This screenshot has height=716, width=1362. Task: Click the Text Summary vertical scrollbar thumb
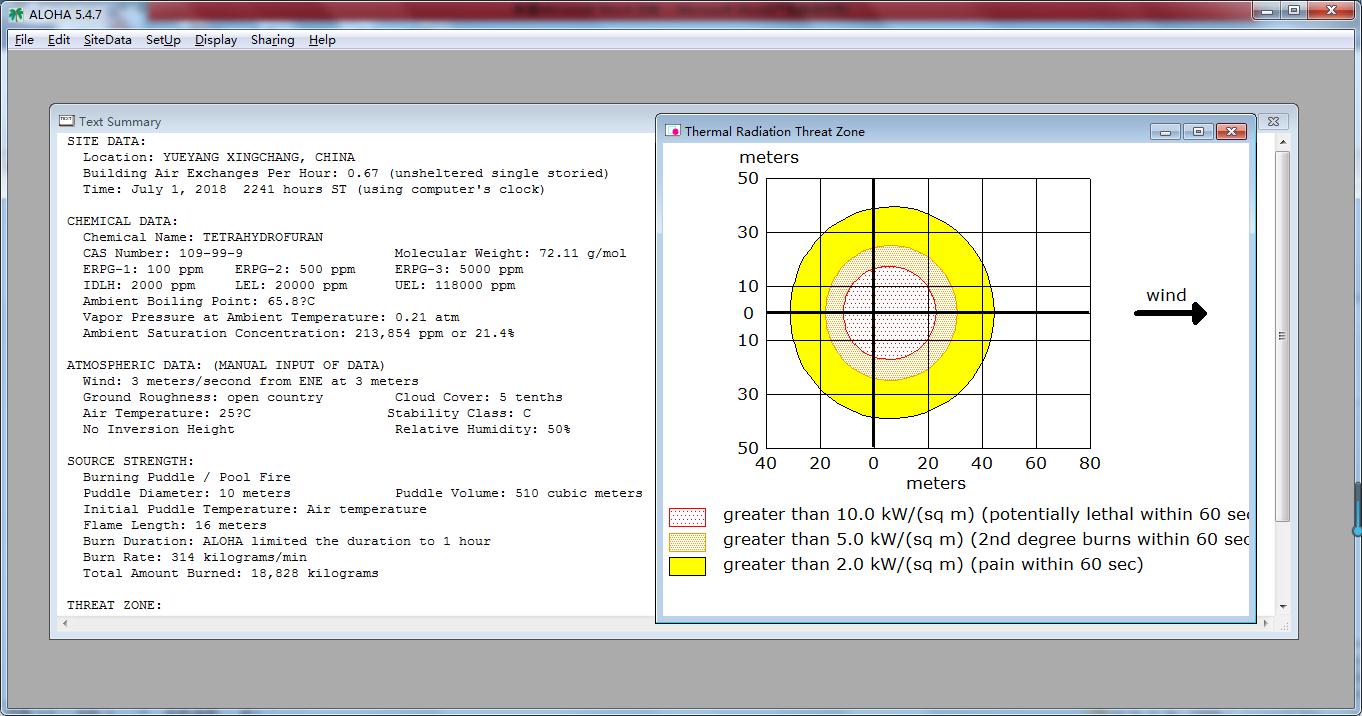(x=1283, y=335)
